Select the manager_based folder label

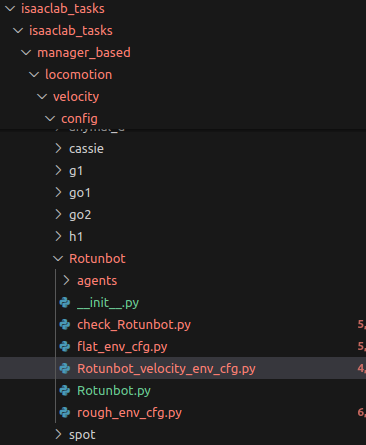point(84,53)
